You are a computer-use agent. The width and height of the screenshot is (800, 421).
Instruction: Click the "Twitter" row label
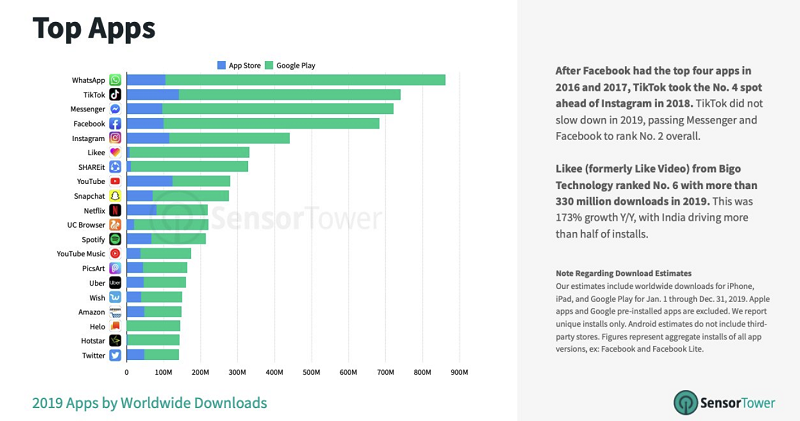(x=94, y=355)
